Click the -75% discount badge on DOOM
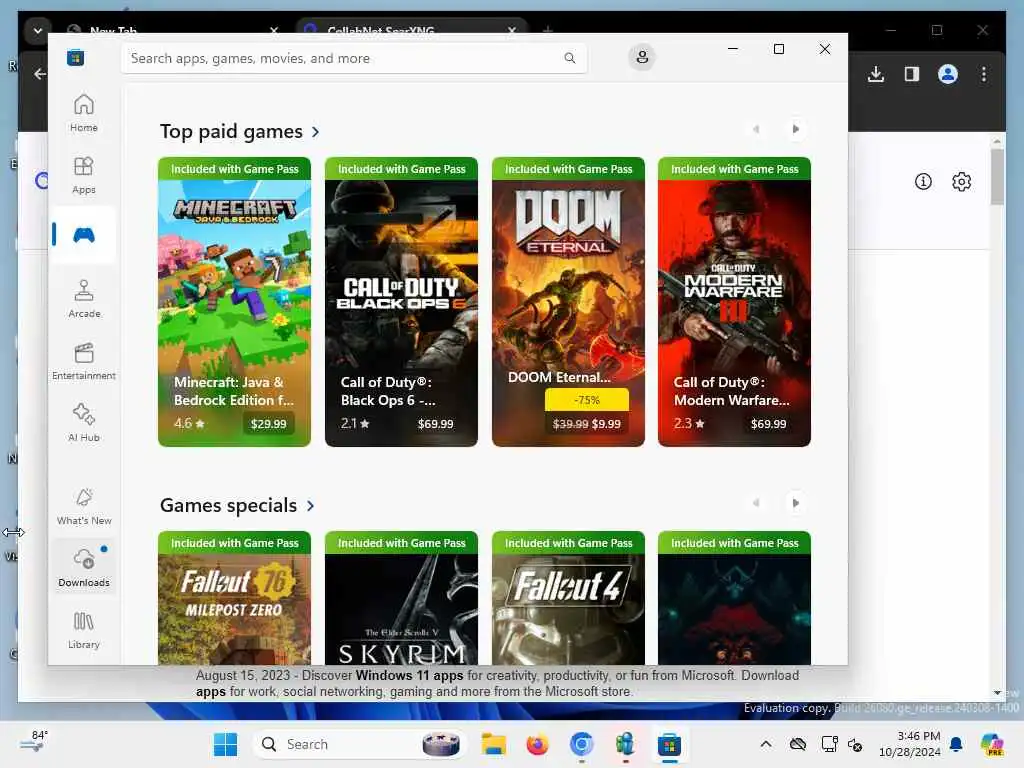Screen dimensions: 1024x768 coord(586,400)
